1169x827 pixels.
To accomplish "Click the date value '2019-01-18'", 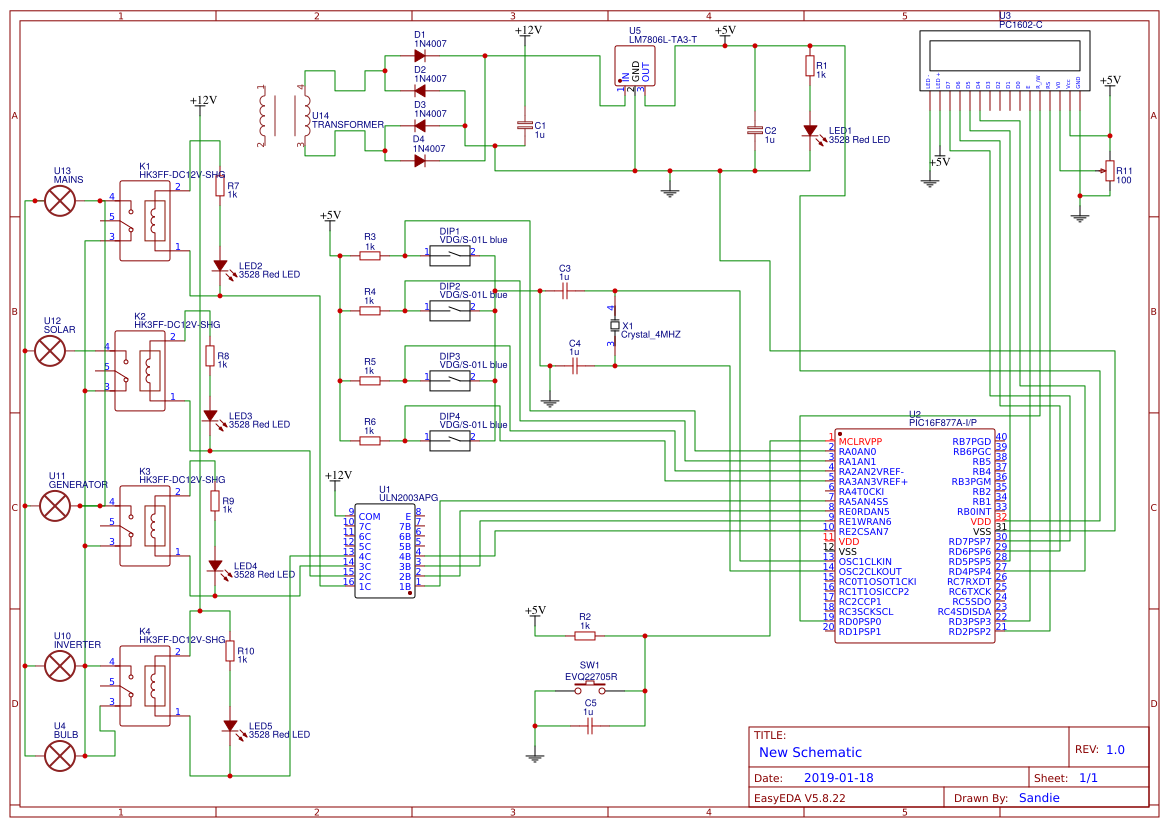I will click(x=838, y=778).
